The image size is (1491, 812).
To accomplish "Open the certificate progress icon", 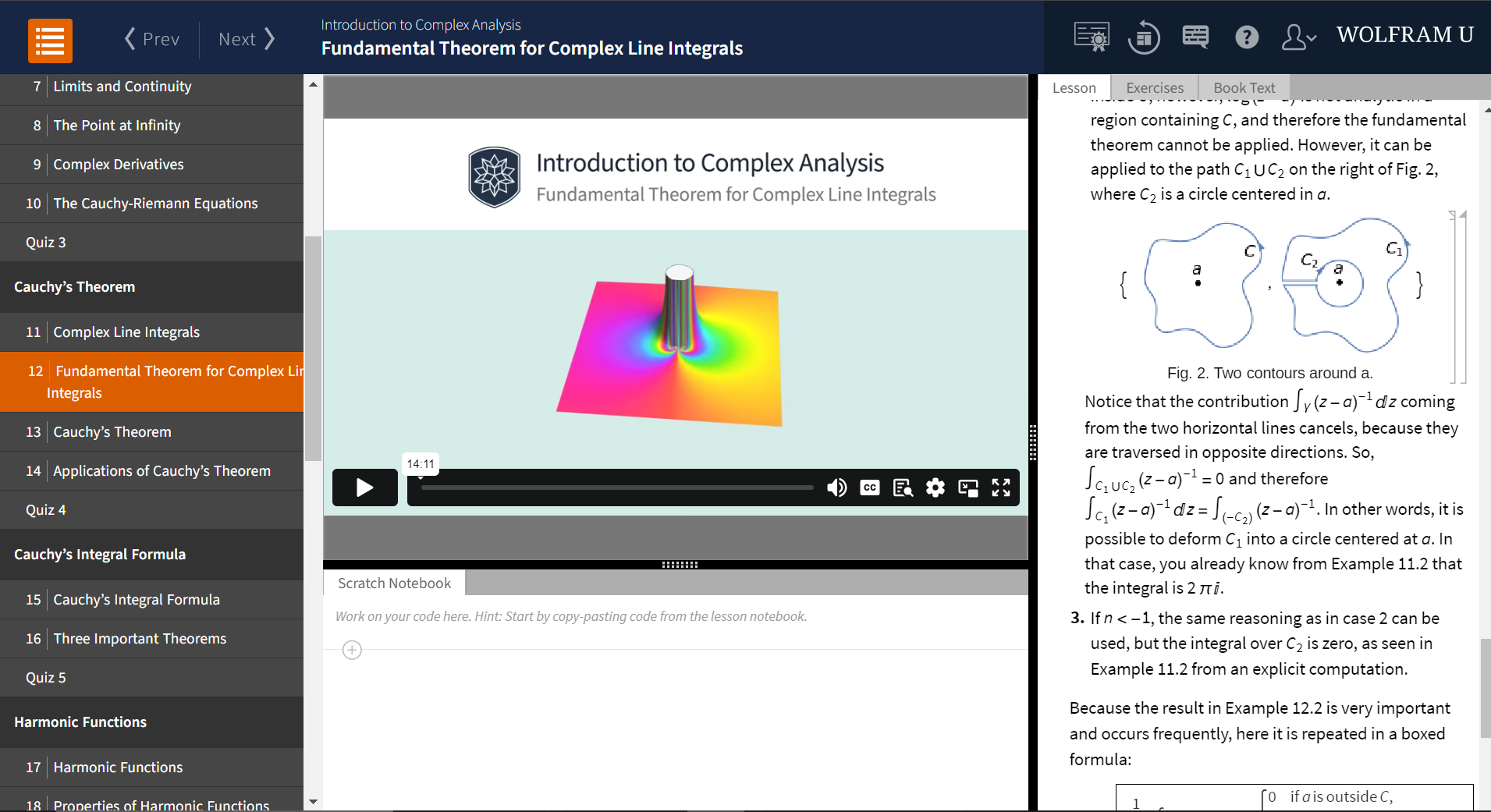I will 1092,37.
